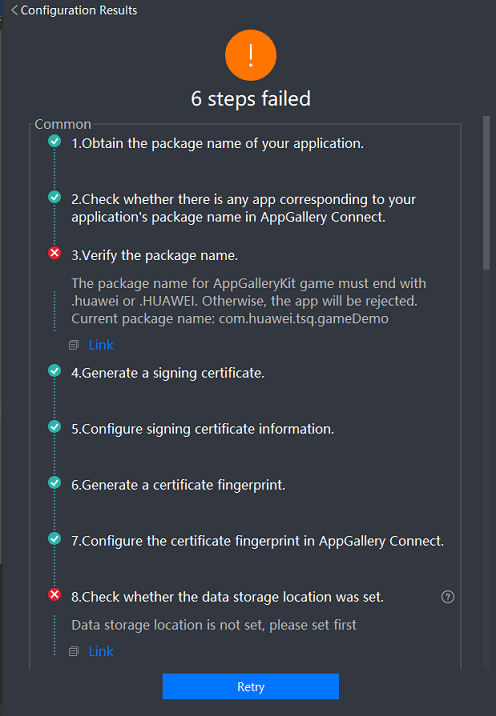Click document icon beside package name Link
This screenshot has height=716, width=496.
[x=74, y=345]
